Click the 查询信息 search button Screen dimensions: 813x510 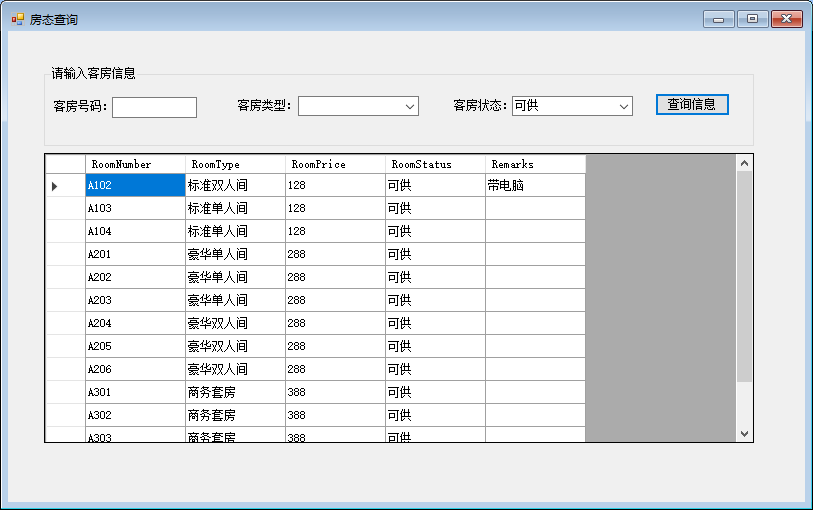(692, 105)
